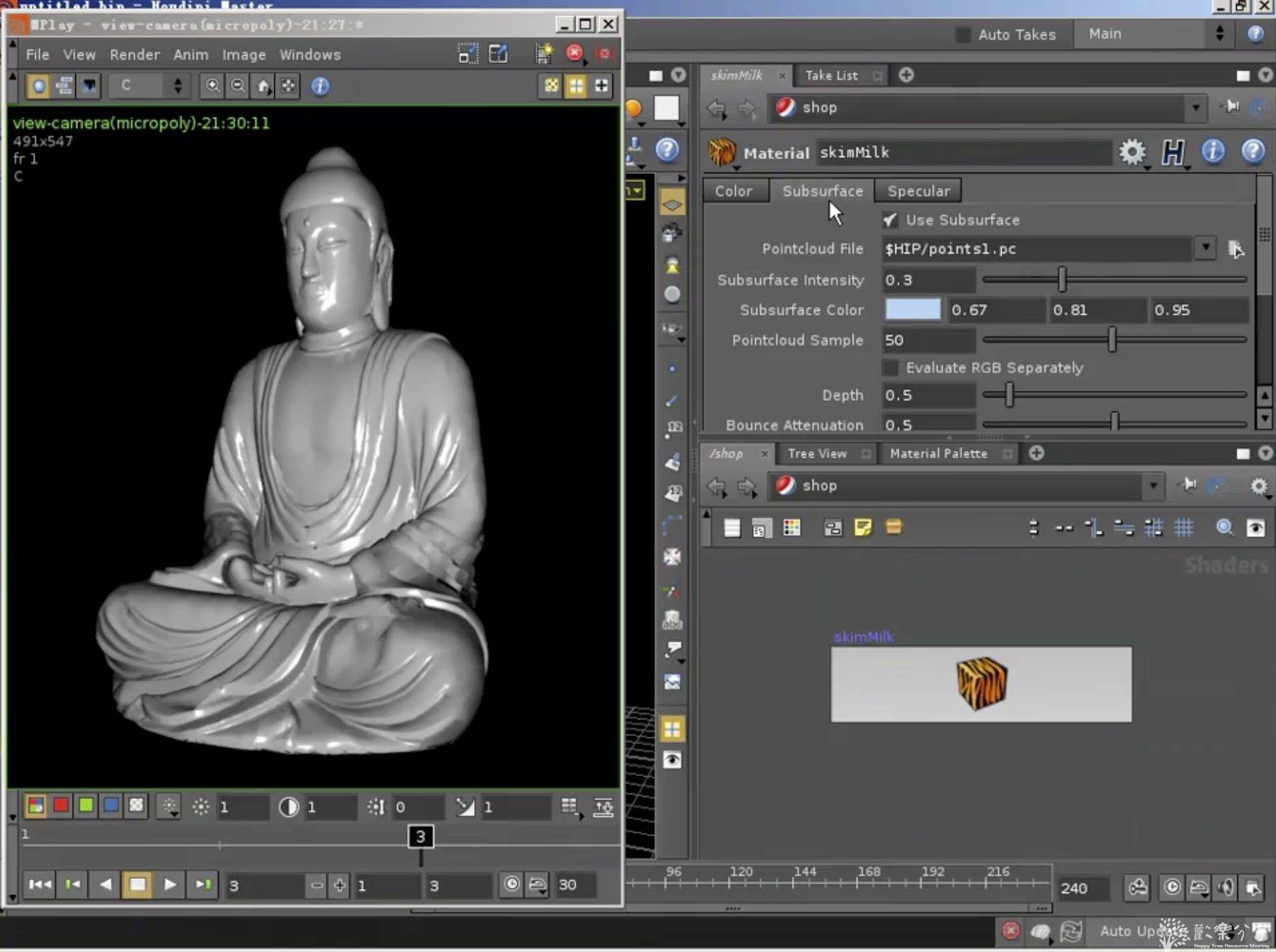Image resolution: width=1276 pixels, height=952 pixels.
Task: Click the network search magnifier icon
Action: tap(1224, 527)
